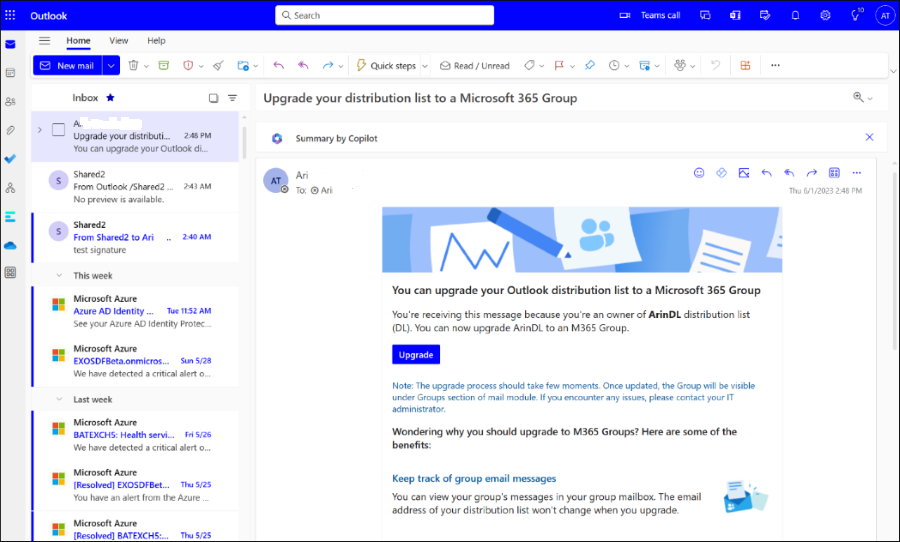Open the AT account avatar
The width and height of the screenshot is (900, 542).
click(885, 16)
